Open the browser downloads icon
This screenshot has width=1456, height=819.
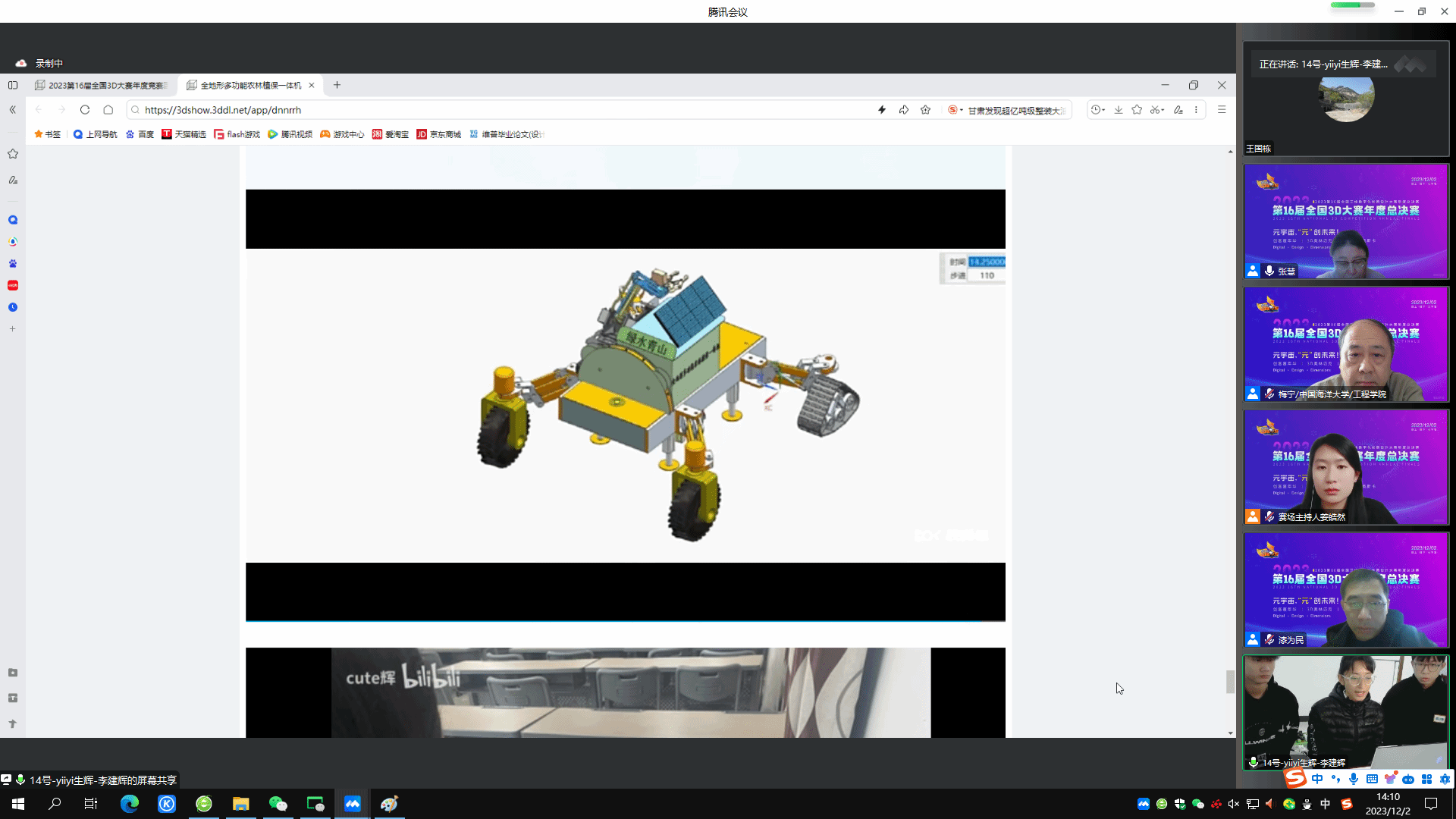point(1119,110)
